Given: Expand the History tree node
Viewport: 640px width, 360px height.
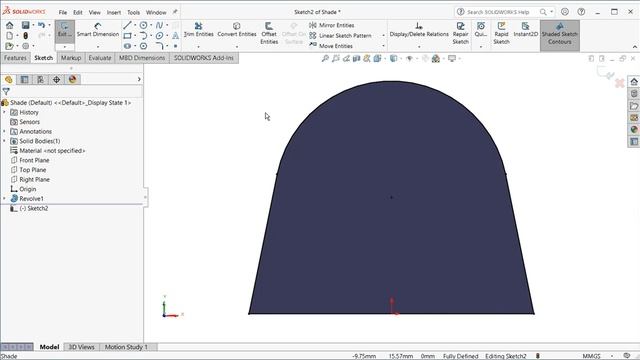Looking at the screenshot, I should tap(4, 112).
